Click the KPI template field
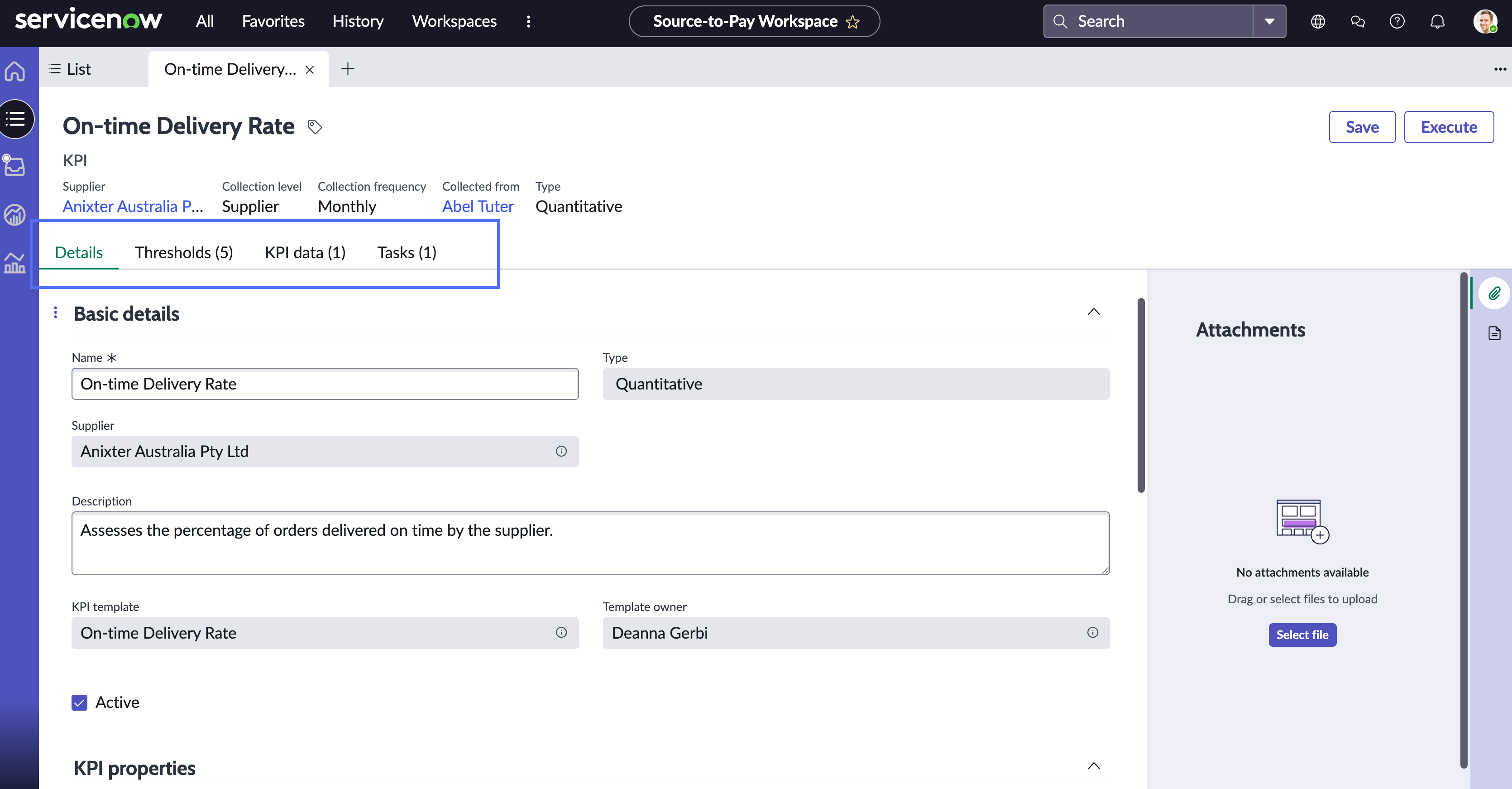The width and height of the screenshot is (1512, 789). (x=325, y=633)
